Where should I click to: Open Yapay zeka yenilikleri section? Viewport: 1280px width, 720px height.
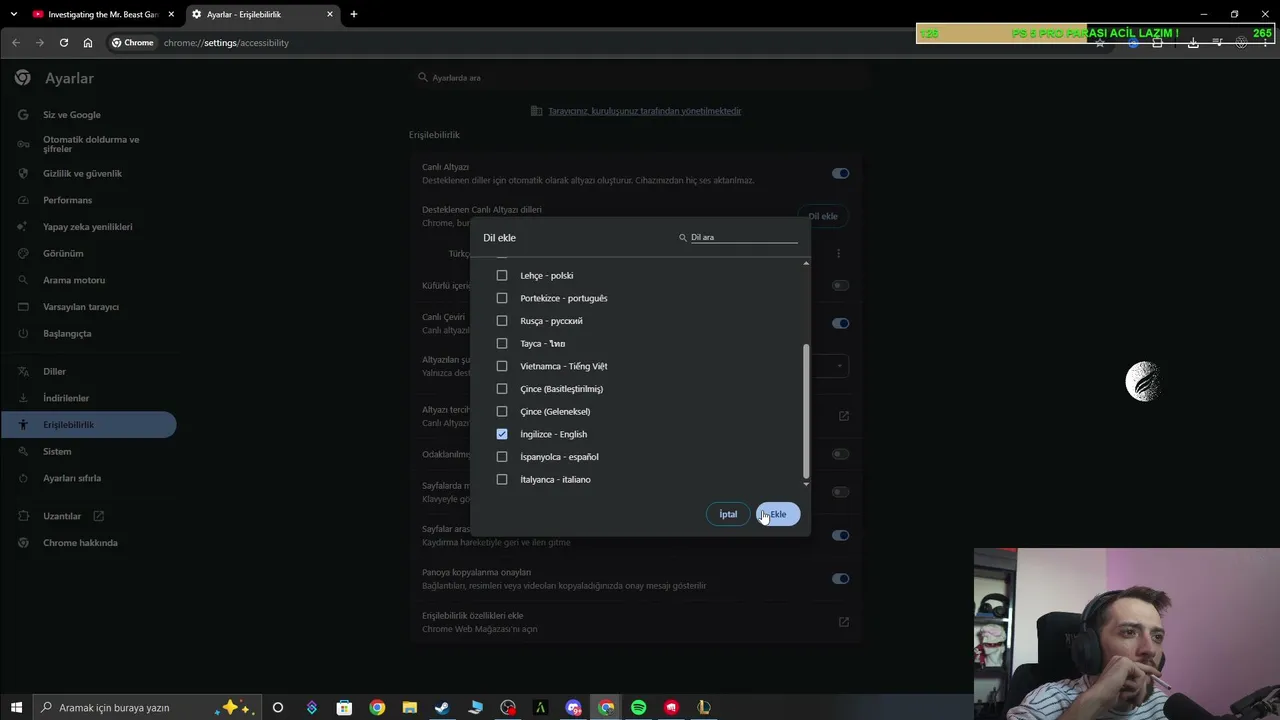coord(87,227)
